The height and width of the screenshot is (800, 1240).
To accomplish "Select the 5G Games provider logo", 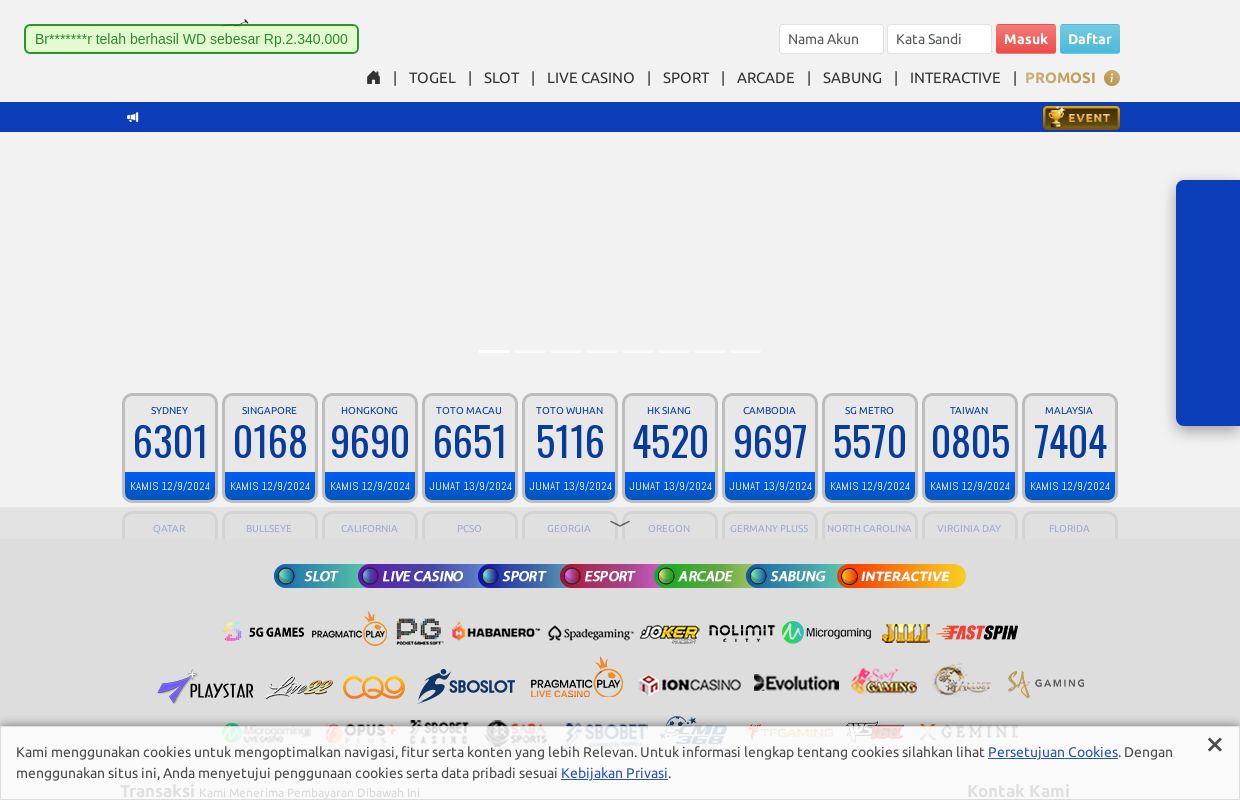I will (x=263, y=632).
